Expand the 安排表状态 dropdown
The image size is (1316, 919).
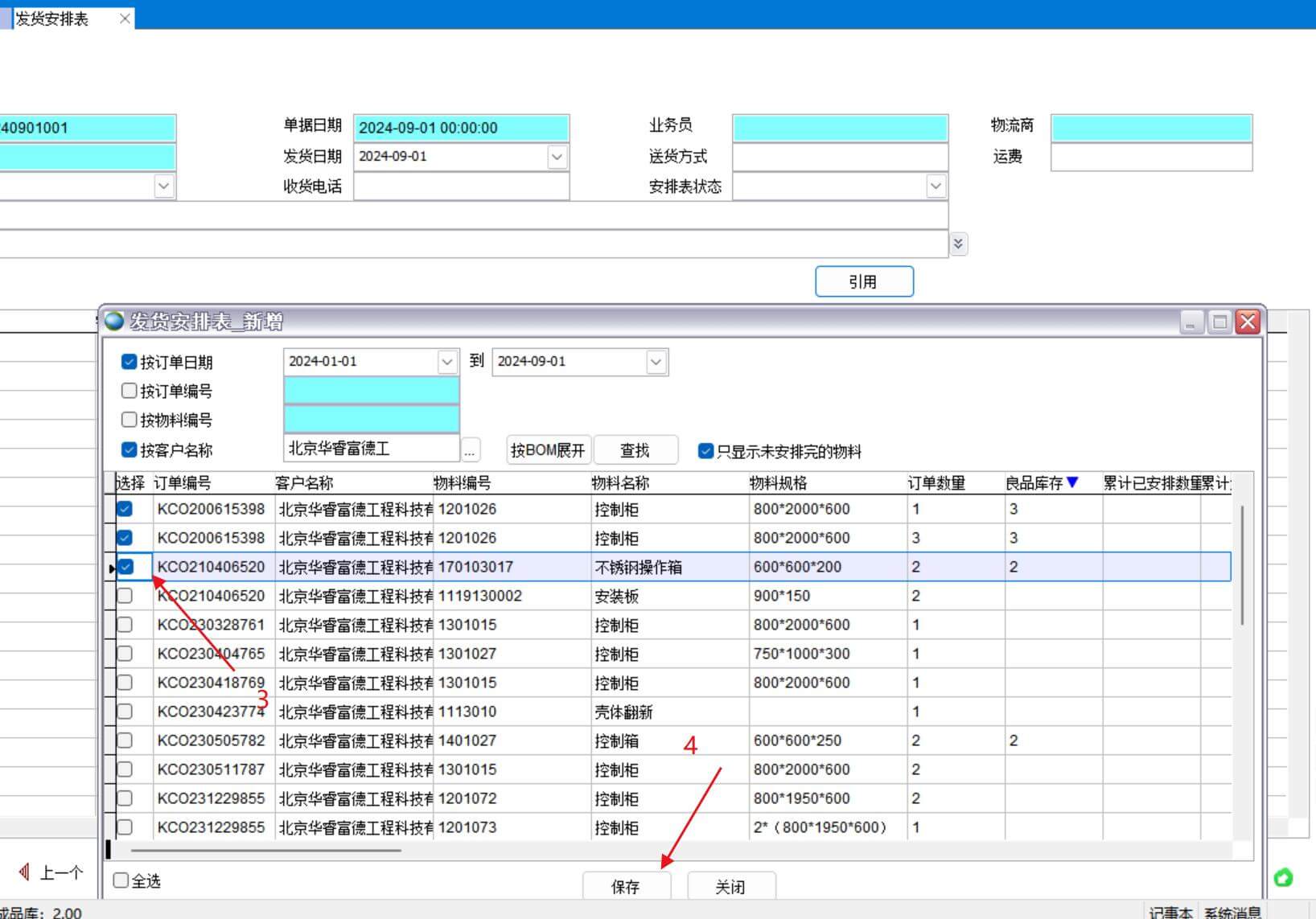(935, 187)
